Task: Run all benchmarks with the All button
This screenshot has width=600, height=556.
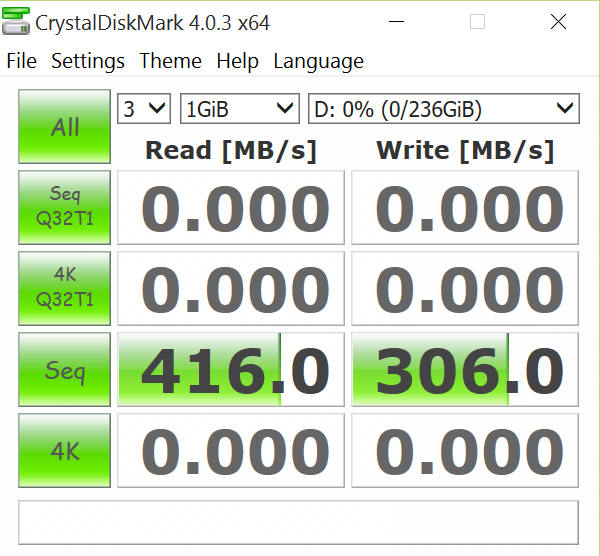Action: point(65,127)
